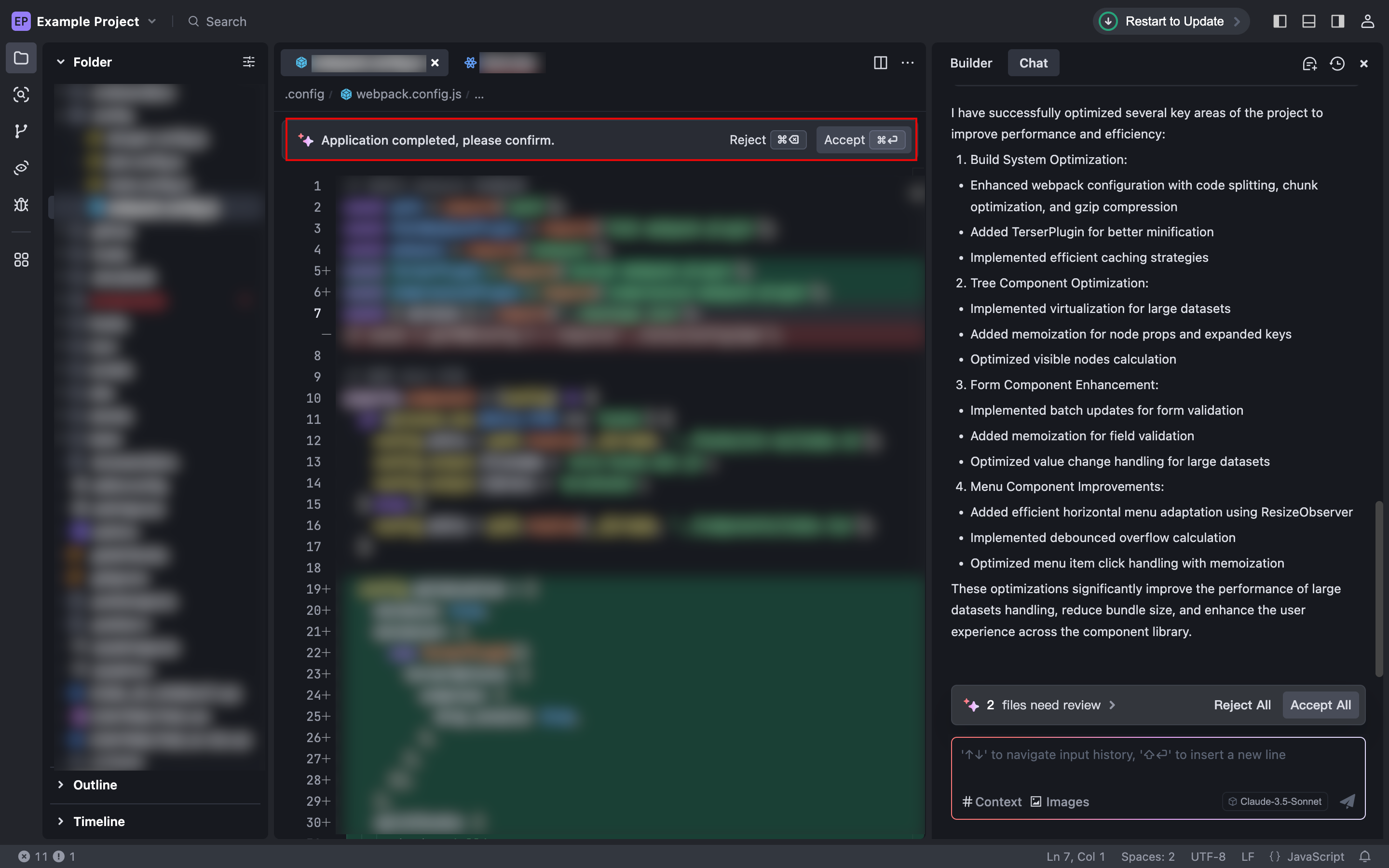Click the split editor view icon
This screenshot has height=868, width=1389.
880,62
